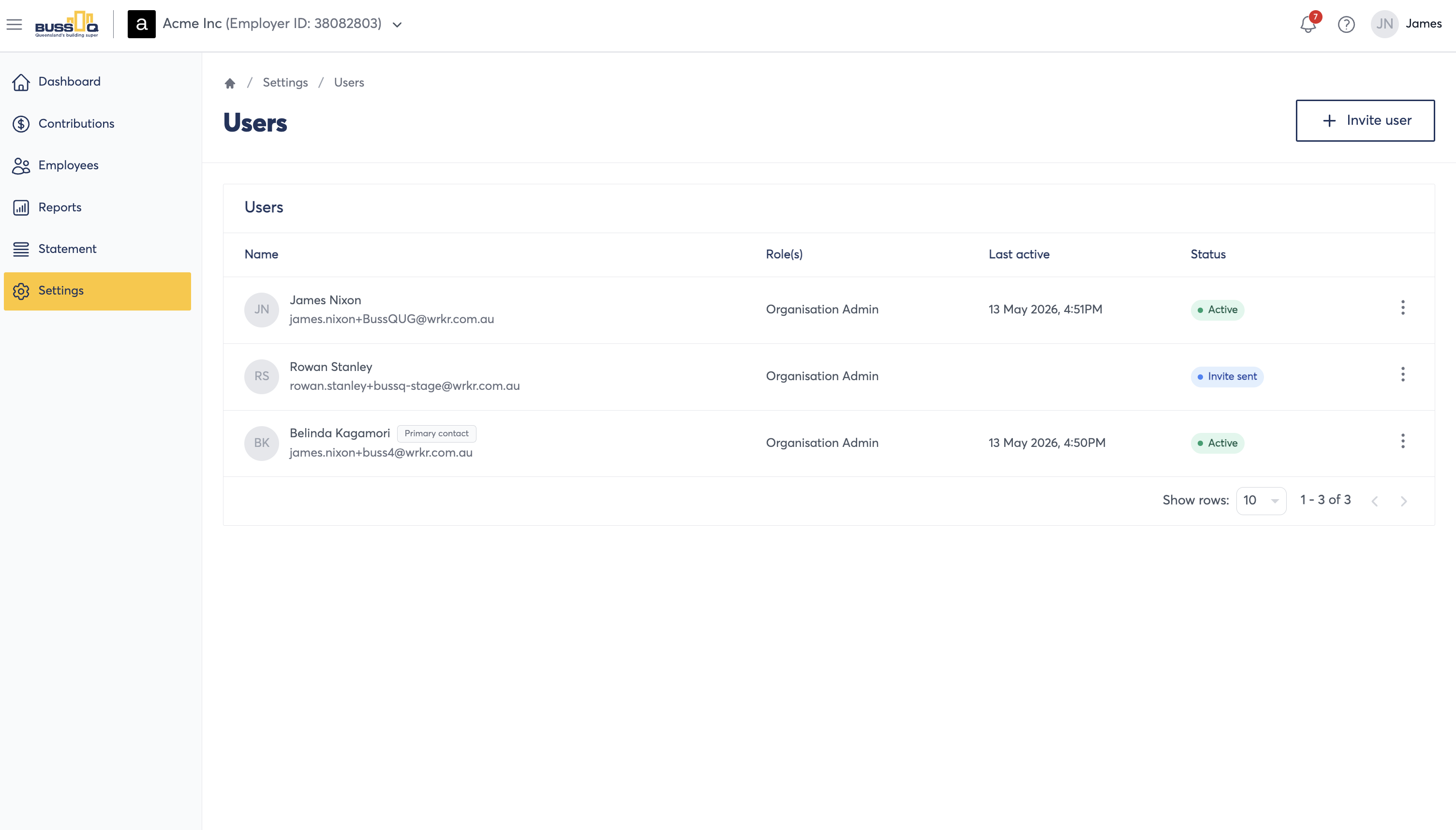Go to next page of users
Screen dimensions: 1456x830
pos(1404,501)
